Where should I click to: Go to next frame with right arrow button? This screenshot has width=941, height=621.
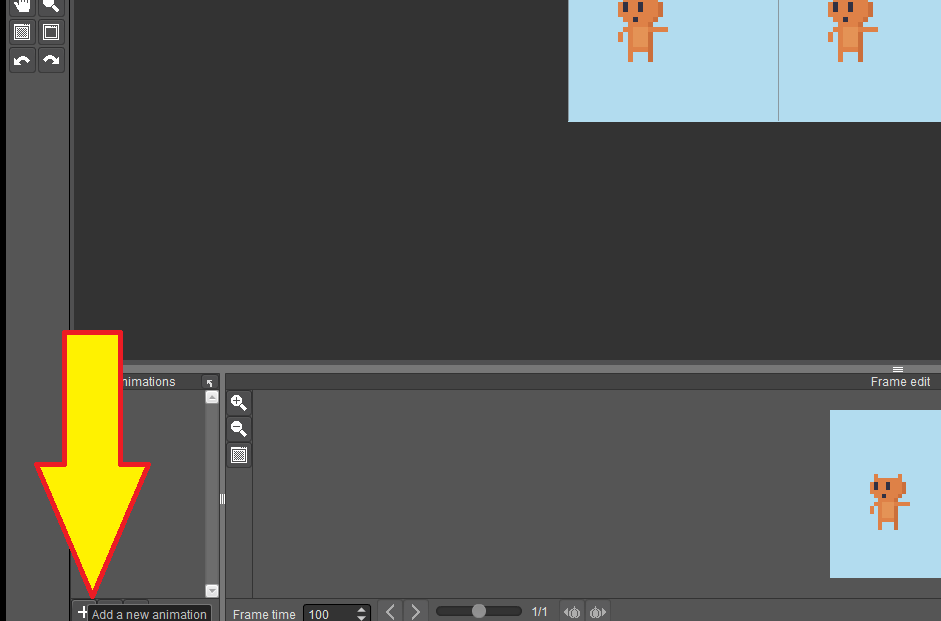click(x=415, y=610)
